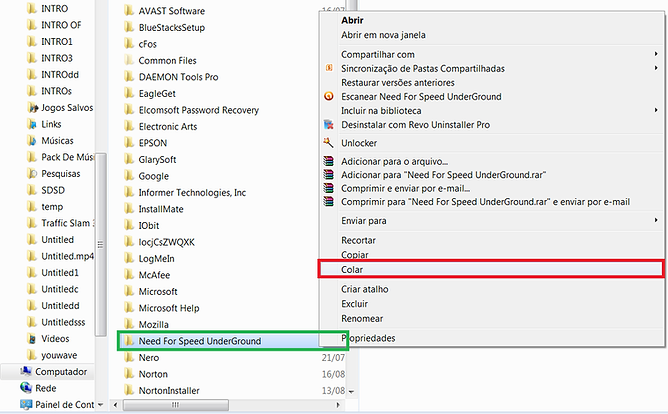Select the Elcomsoft Password Recovery folder

point(199,110)
